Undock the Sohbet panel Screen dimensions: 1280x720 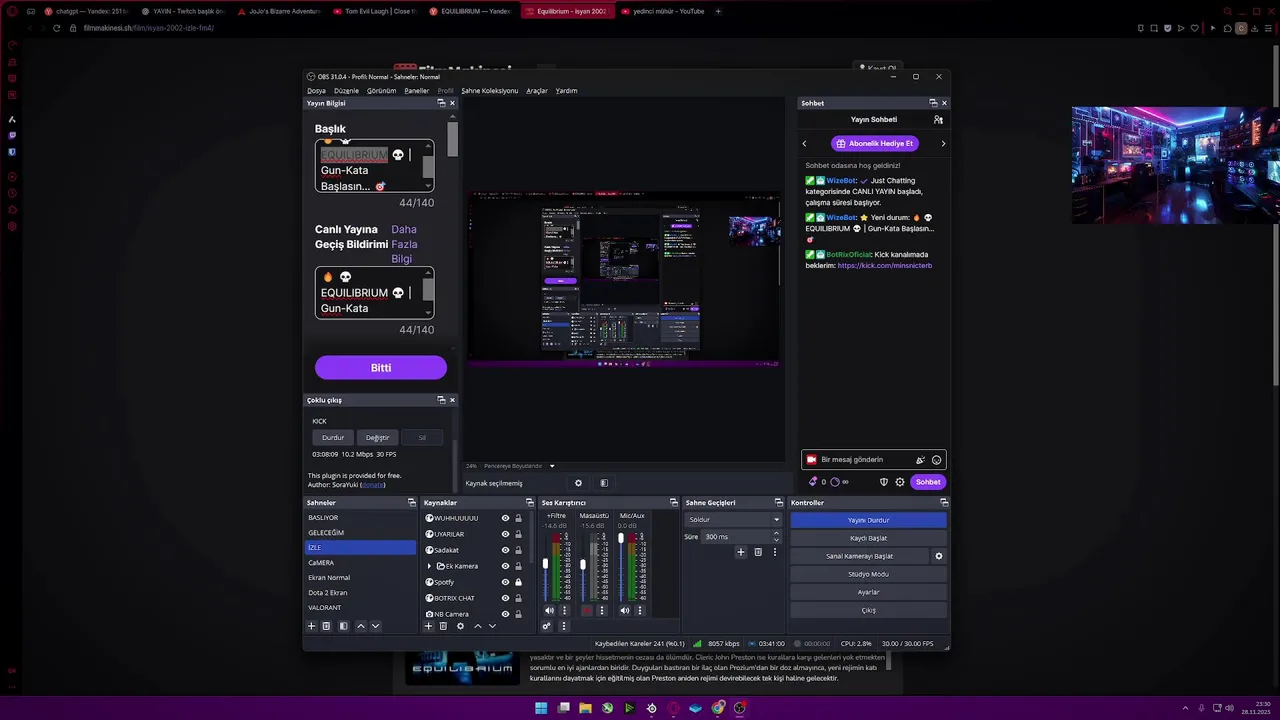point(933,103)
